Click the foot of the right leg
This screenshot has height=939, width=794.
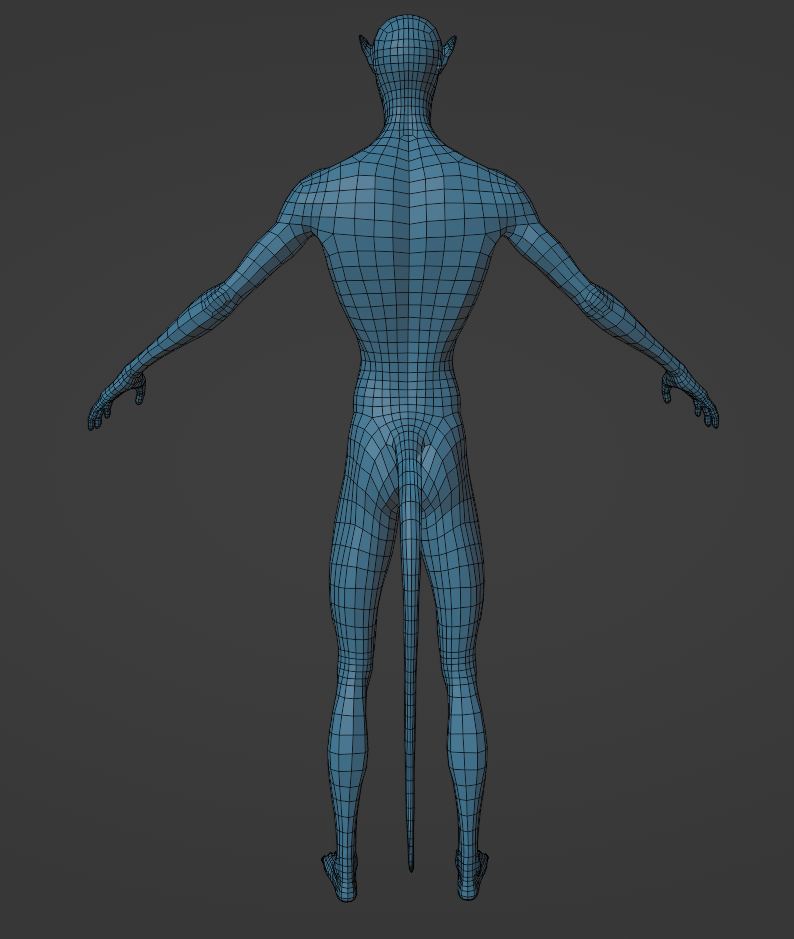tap(472, 875)
